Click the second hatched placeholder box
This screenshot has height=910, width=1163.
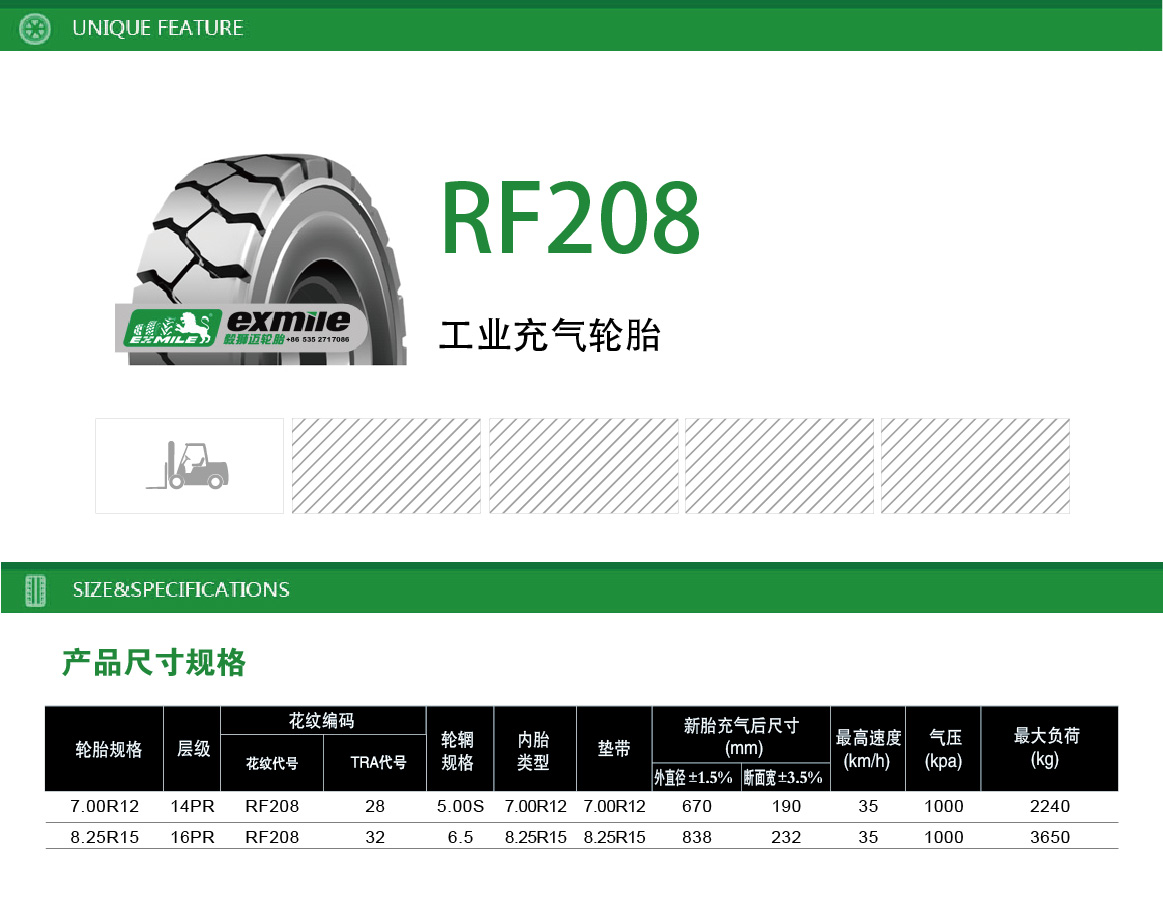[x=583, y=466]
